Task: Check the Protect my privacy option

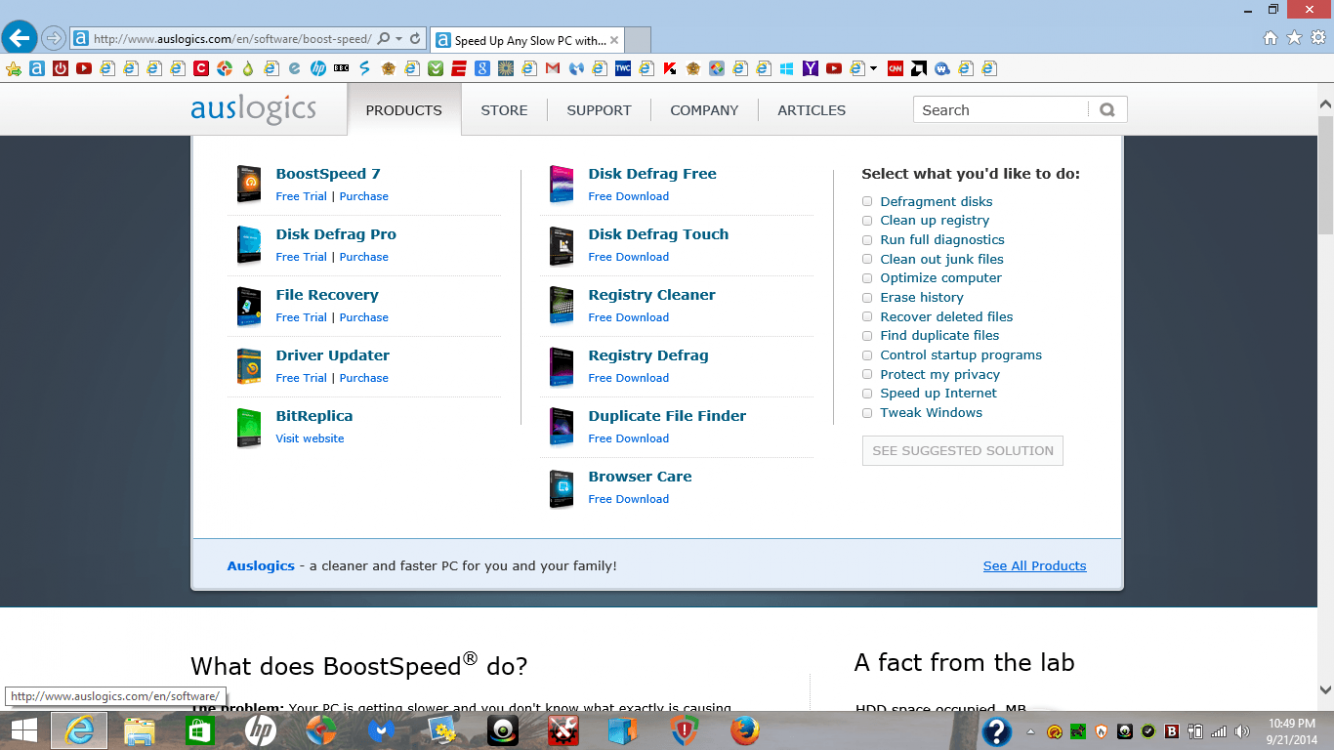Action: coord(867,374)
